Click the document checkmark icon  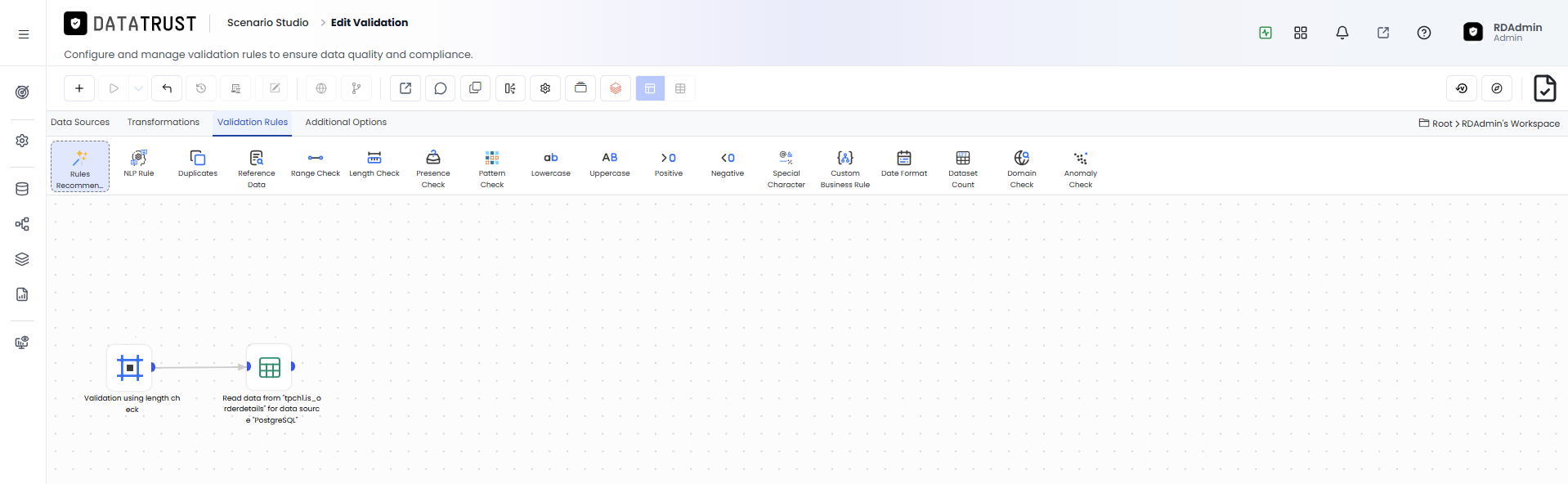[x=1544, y=88]
